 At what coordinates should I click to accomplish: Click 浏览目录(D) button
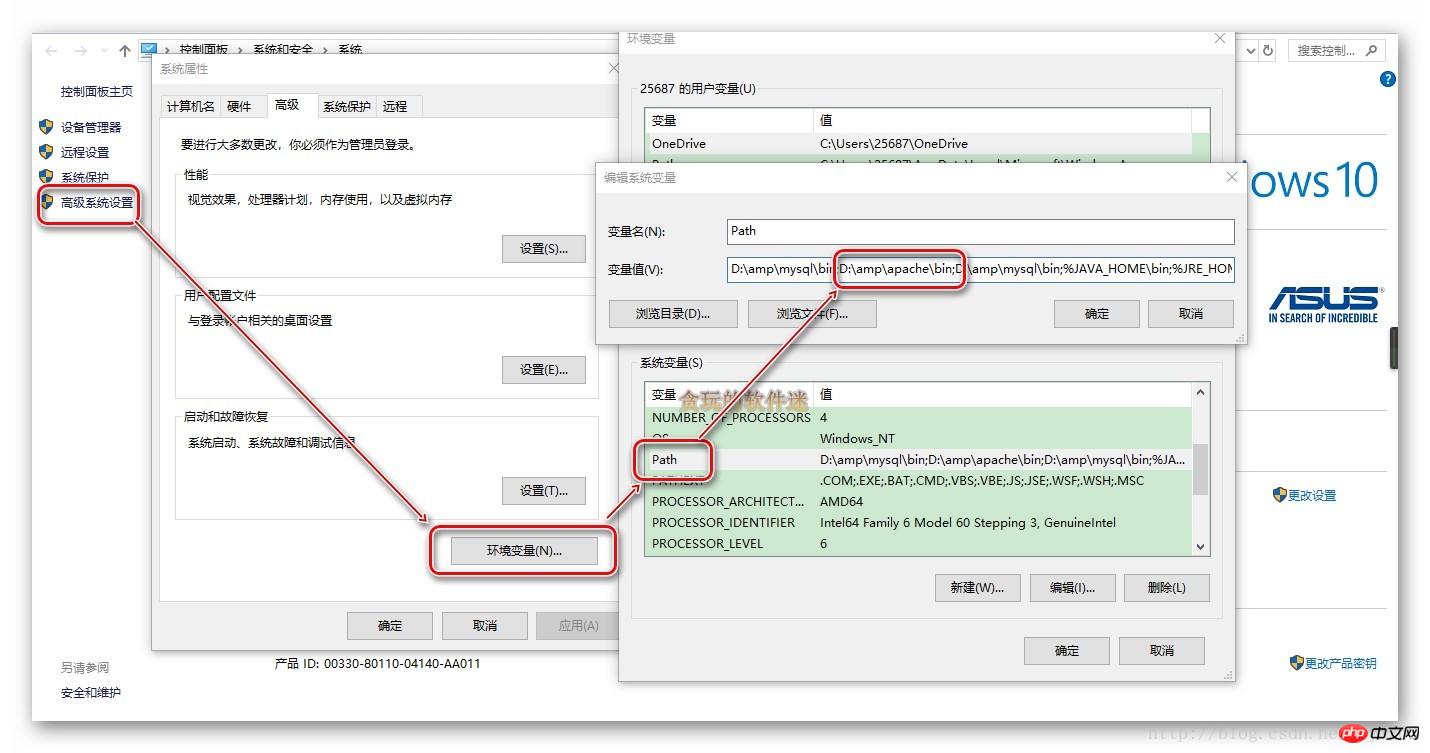coord(672,314)
